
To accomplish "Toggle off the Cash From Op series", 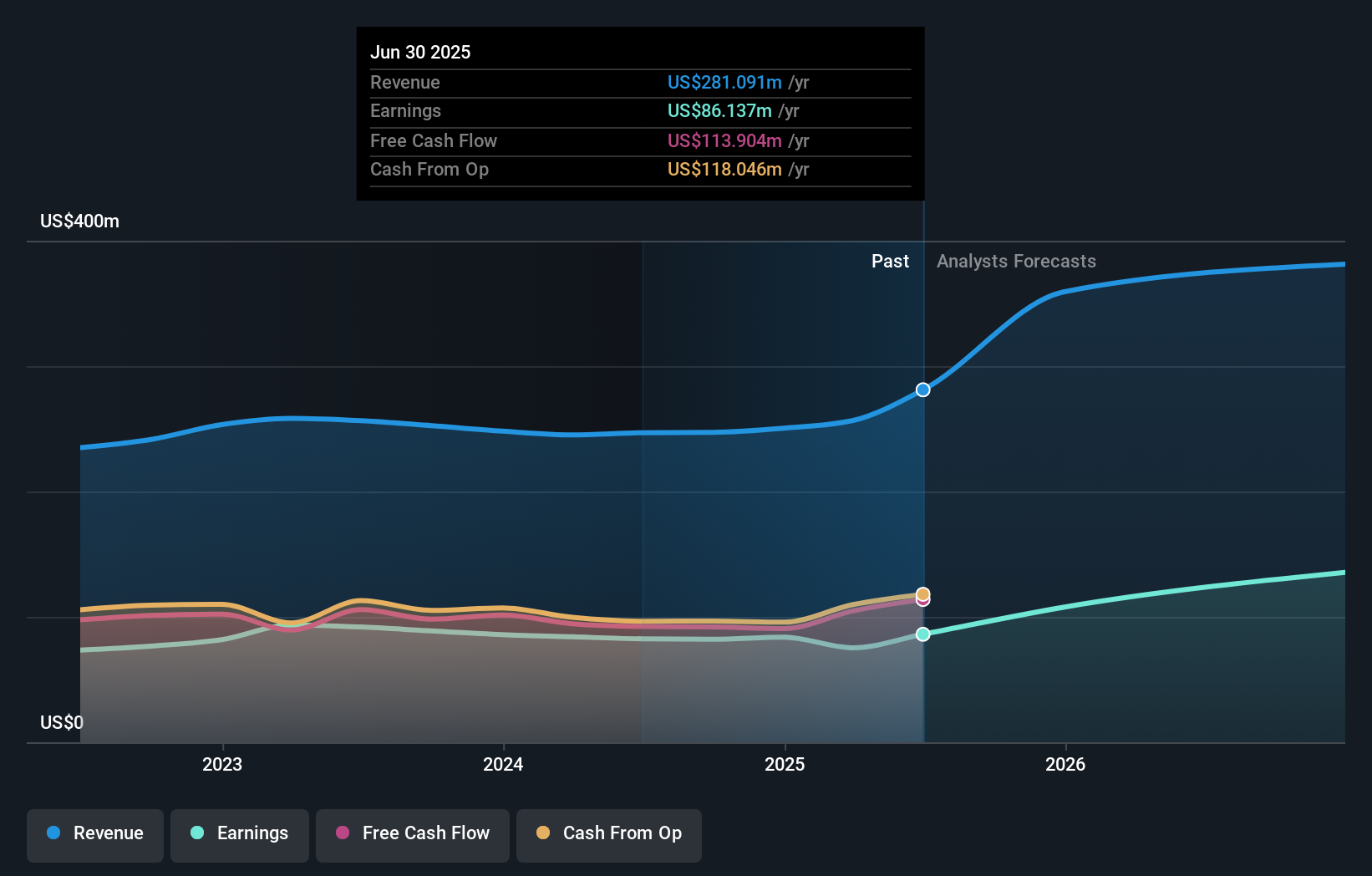I will coord(608,835).
